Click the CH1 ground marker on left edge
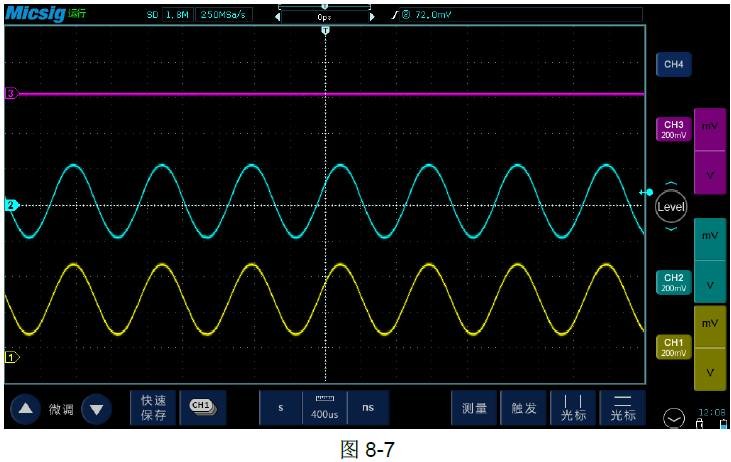The height and width of the screenshot is (462, 731). coord(12,356)
